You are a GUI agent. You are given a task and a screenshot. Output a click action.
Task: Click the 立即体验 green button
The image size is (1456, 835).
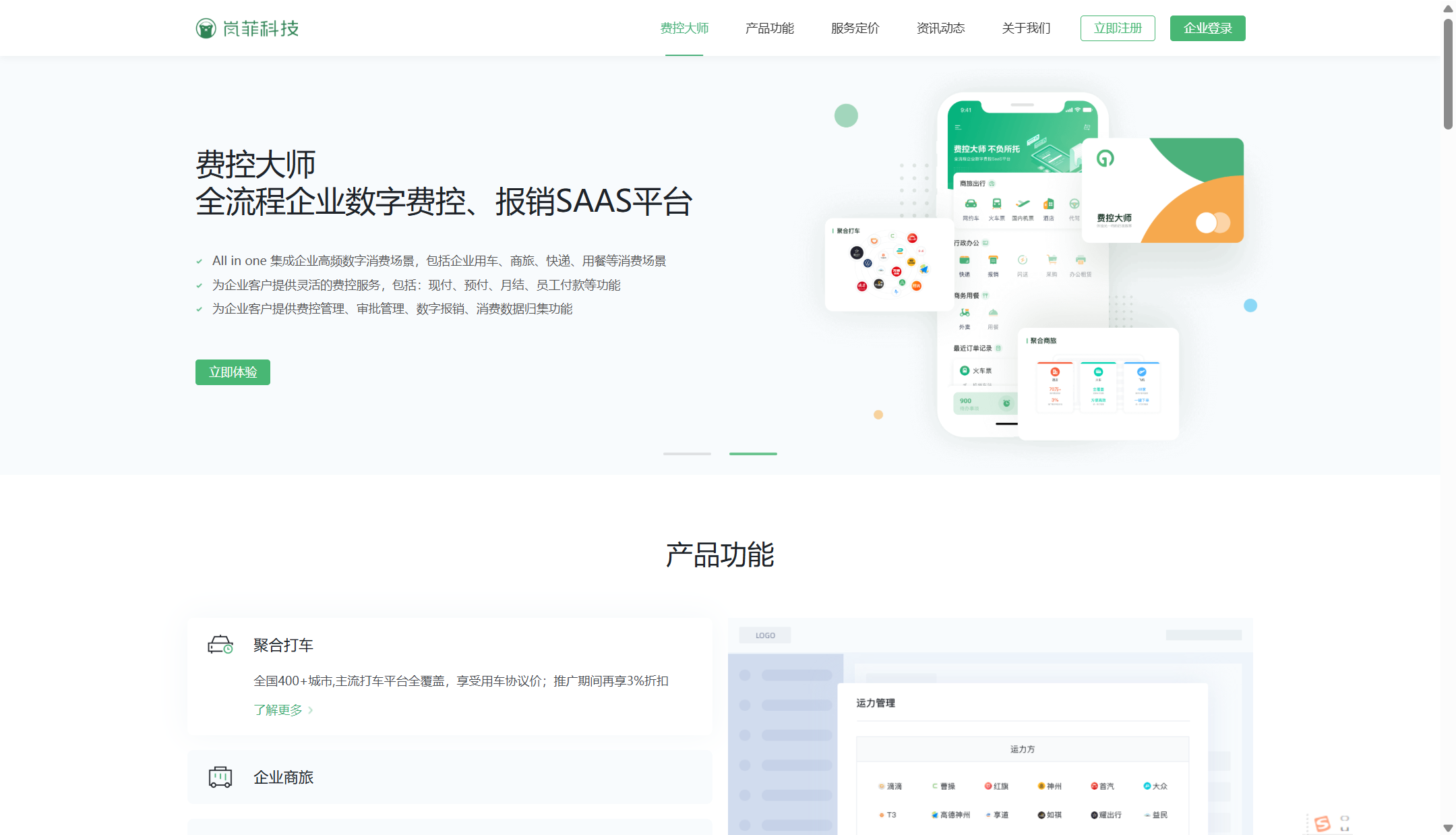click(x=232, y=372)
